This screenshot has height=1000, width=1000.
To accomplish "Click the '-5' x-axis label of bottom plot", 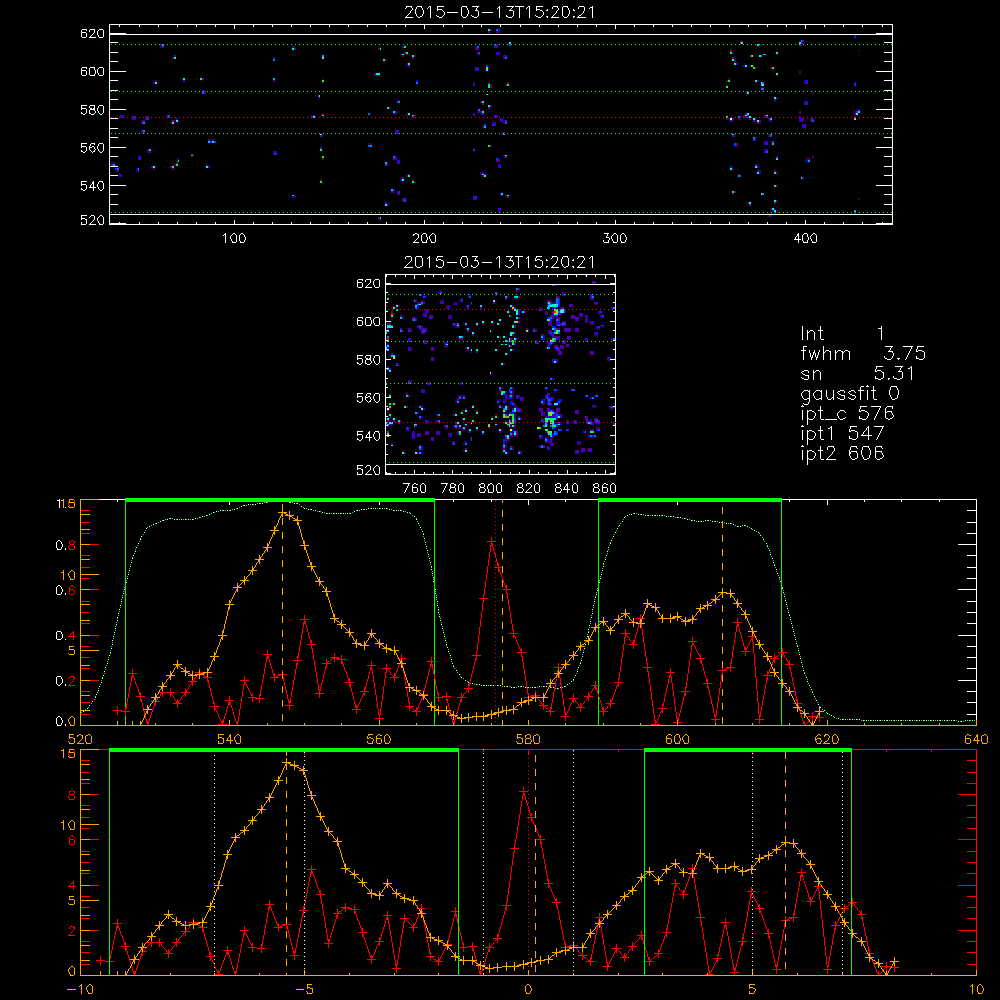I will (x=304, y=990).
